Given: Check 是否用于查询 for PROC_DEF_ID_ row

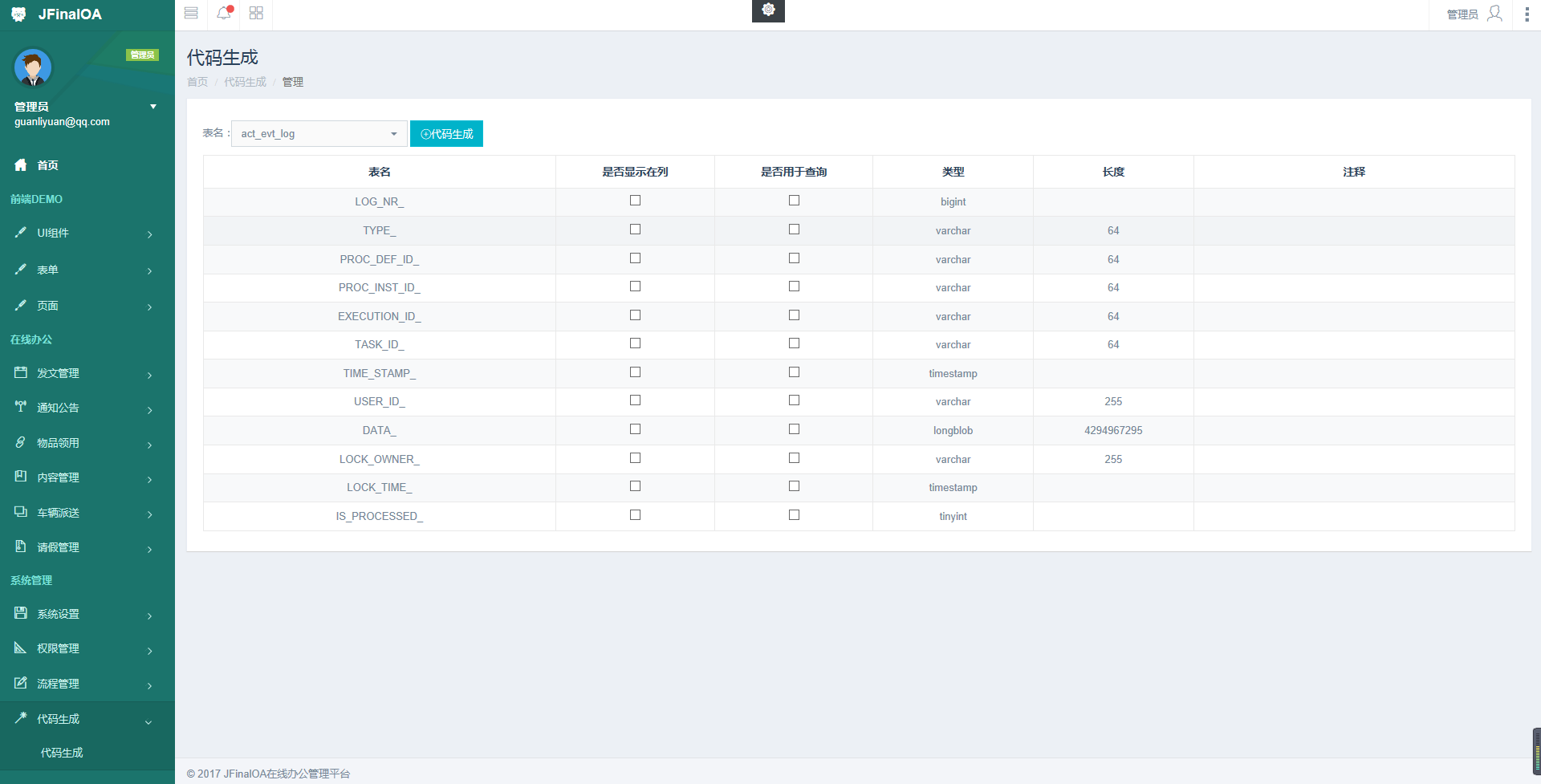Looking at the screenshot, I should pyautogui.click(x=794, y=258).
